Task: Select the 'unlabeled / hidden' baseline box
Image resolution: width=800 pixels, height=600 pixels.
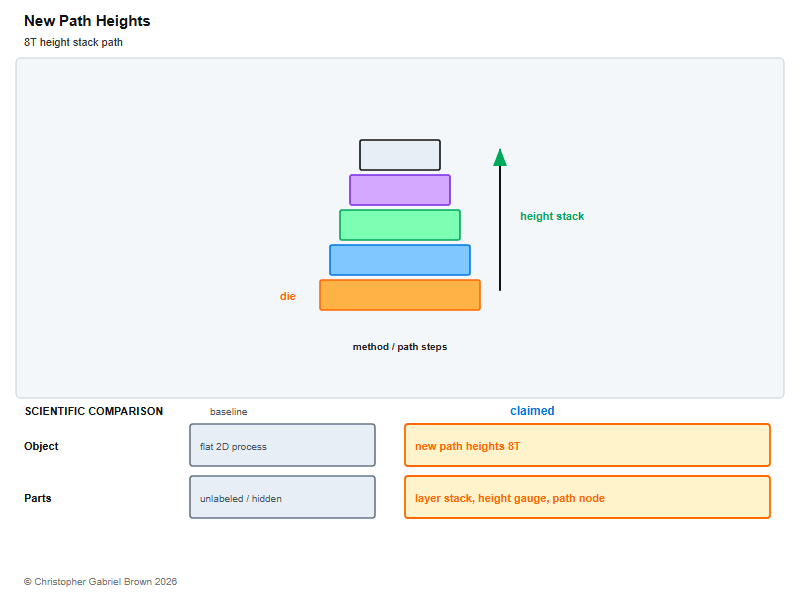Action: pyautogui.click(x=282, y=497)
